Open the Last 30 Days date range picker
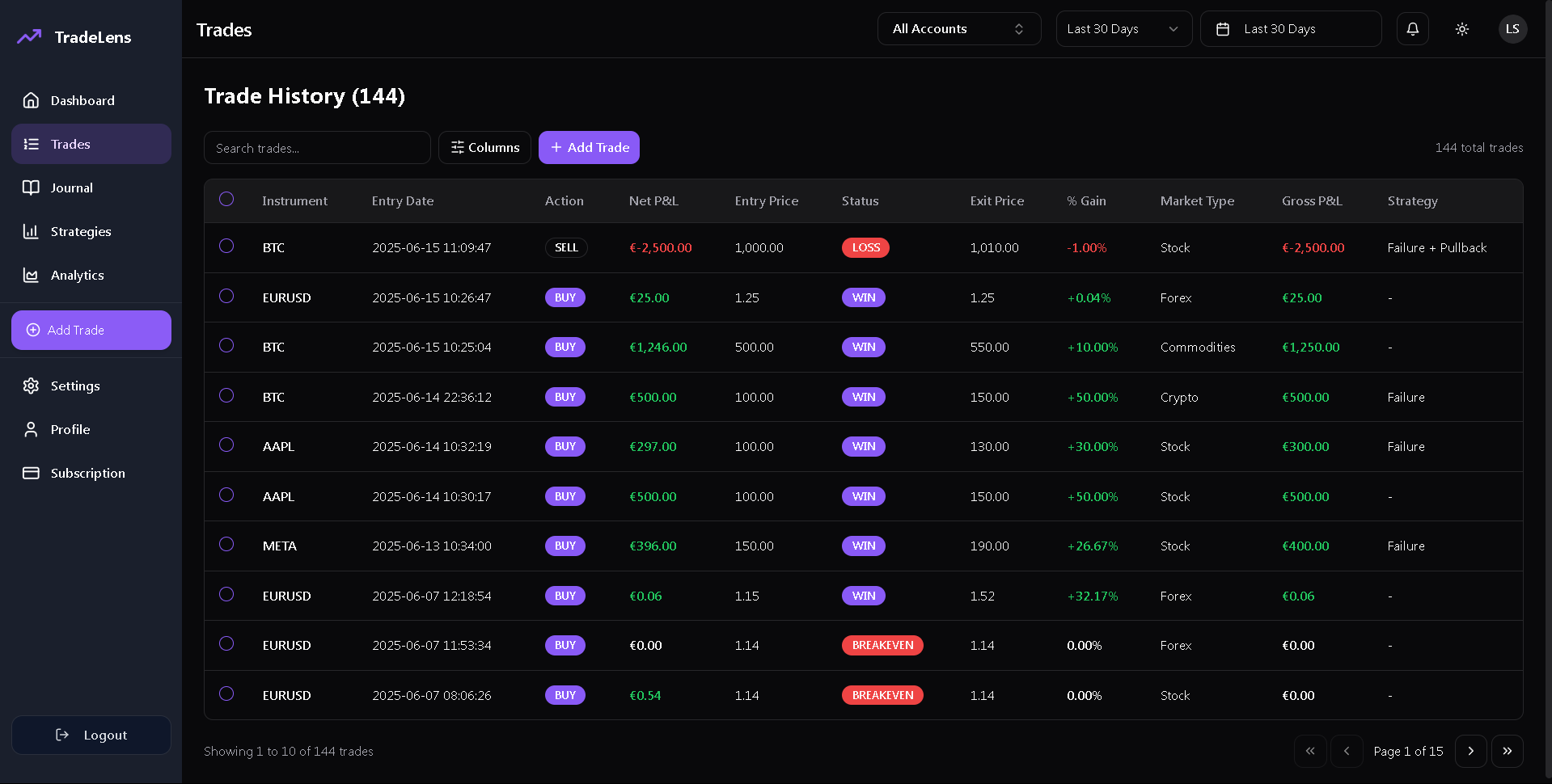Image resolution: width=1552 pixels, height=784 pixels. (x=1291, y=29)
